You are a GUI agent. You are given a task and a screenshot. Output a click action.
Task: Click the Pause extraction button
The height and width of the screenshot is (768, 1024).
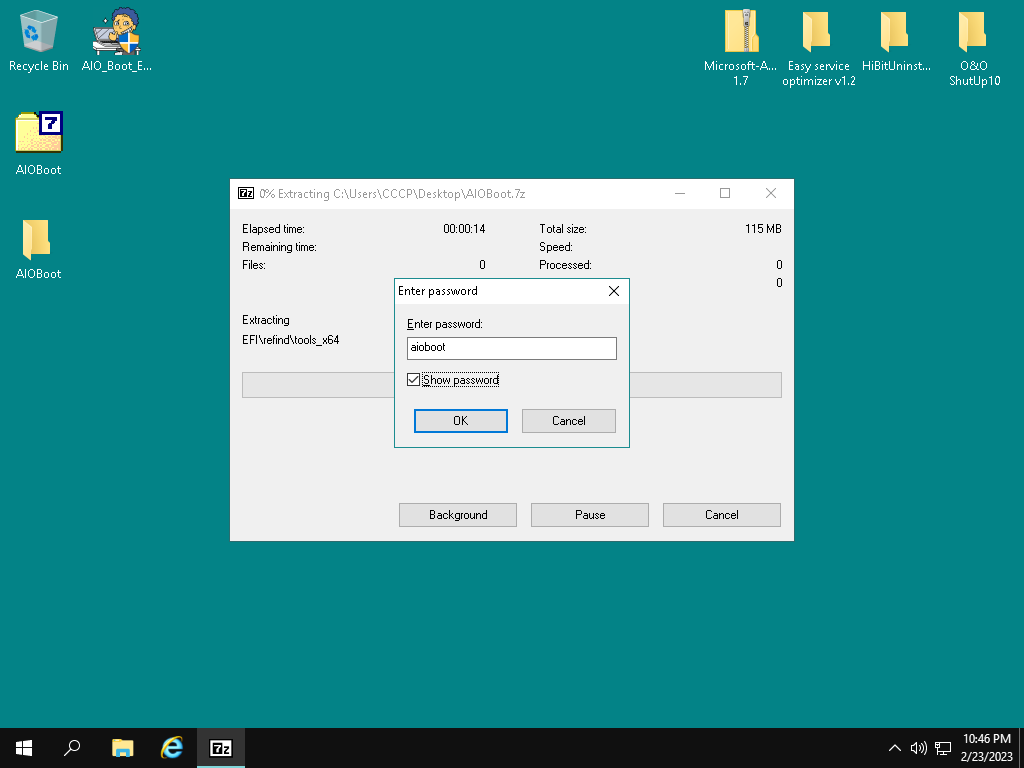point(589,515)
